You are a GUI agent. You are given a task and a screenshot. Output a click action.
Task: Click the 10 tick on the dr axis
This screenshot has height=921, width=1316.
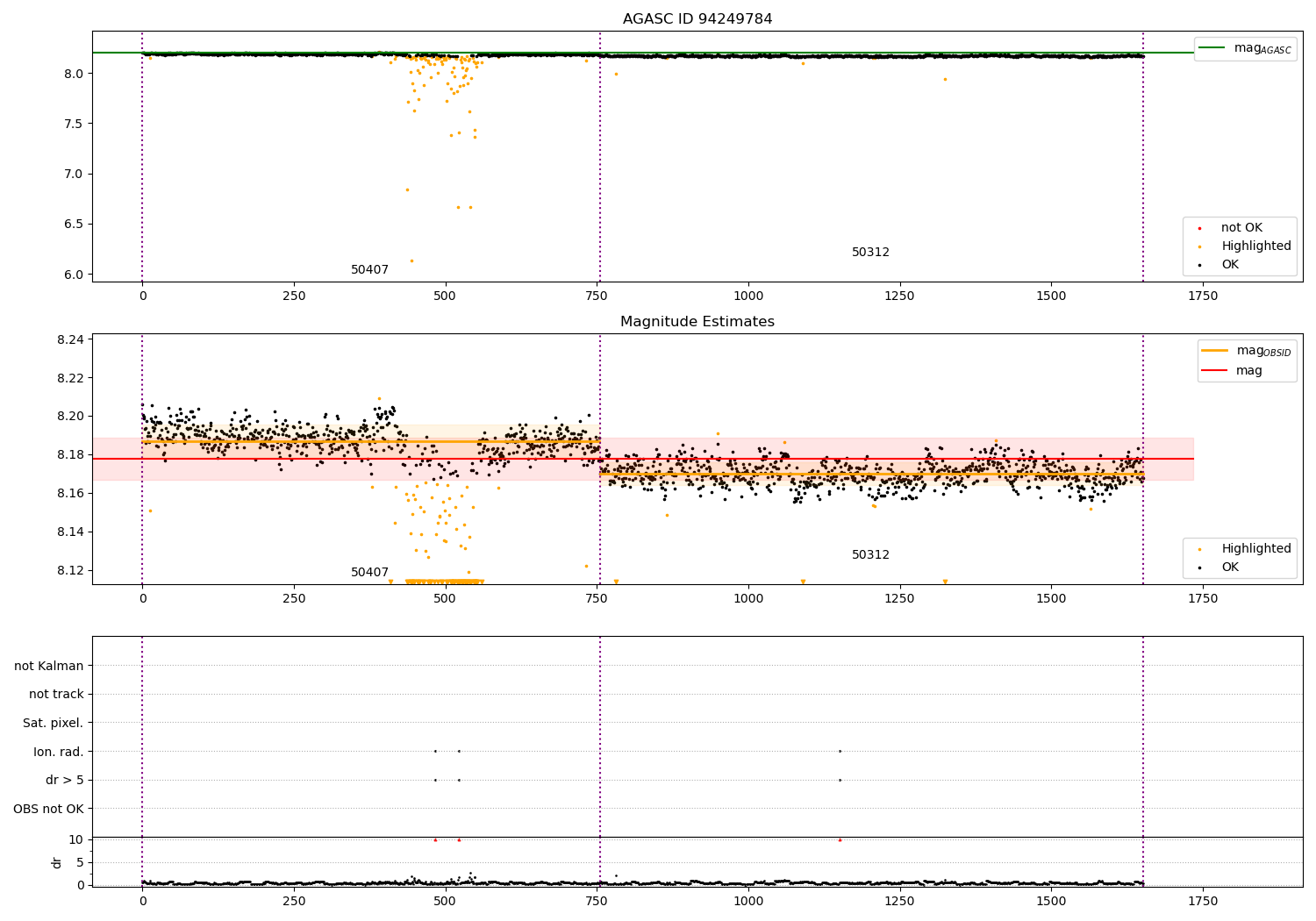click(x=76, y=839)
